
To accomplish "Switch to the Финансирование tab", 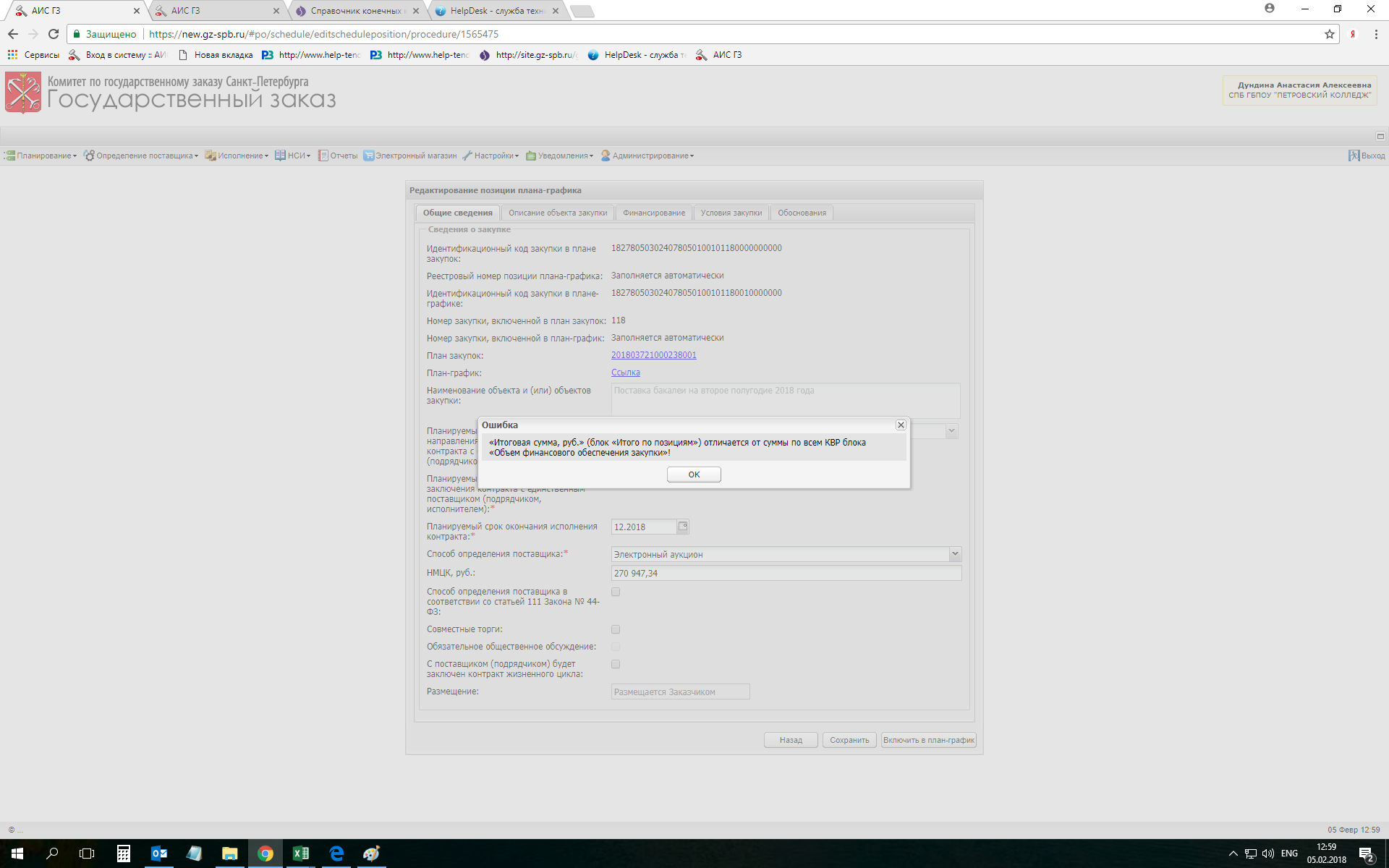I will coord(654,213).
